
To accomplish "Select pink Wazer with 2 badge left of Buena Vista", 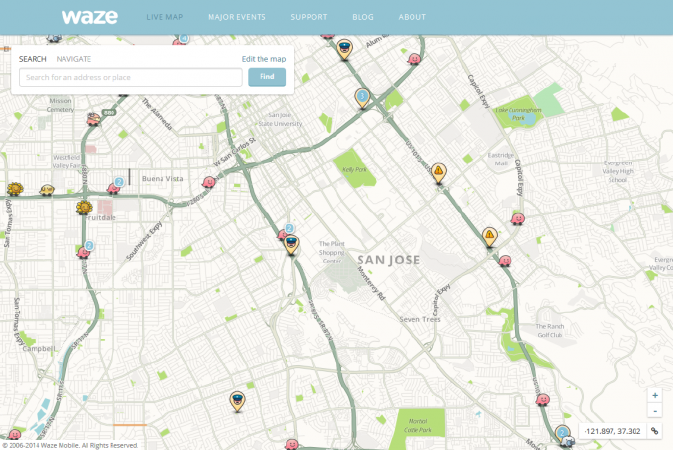I will point(114,188).
